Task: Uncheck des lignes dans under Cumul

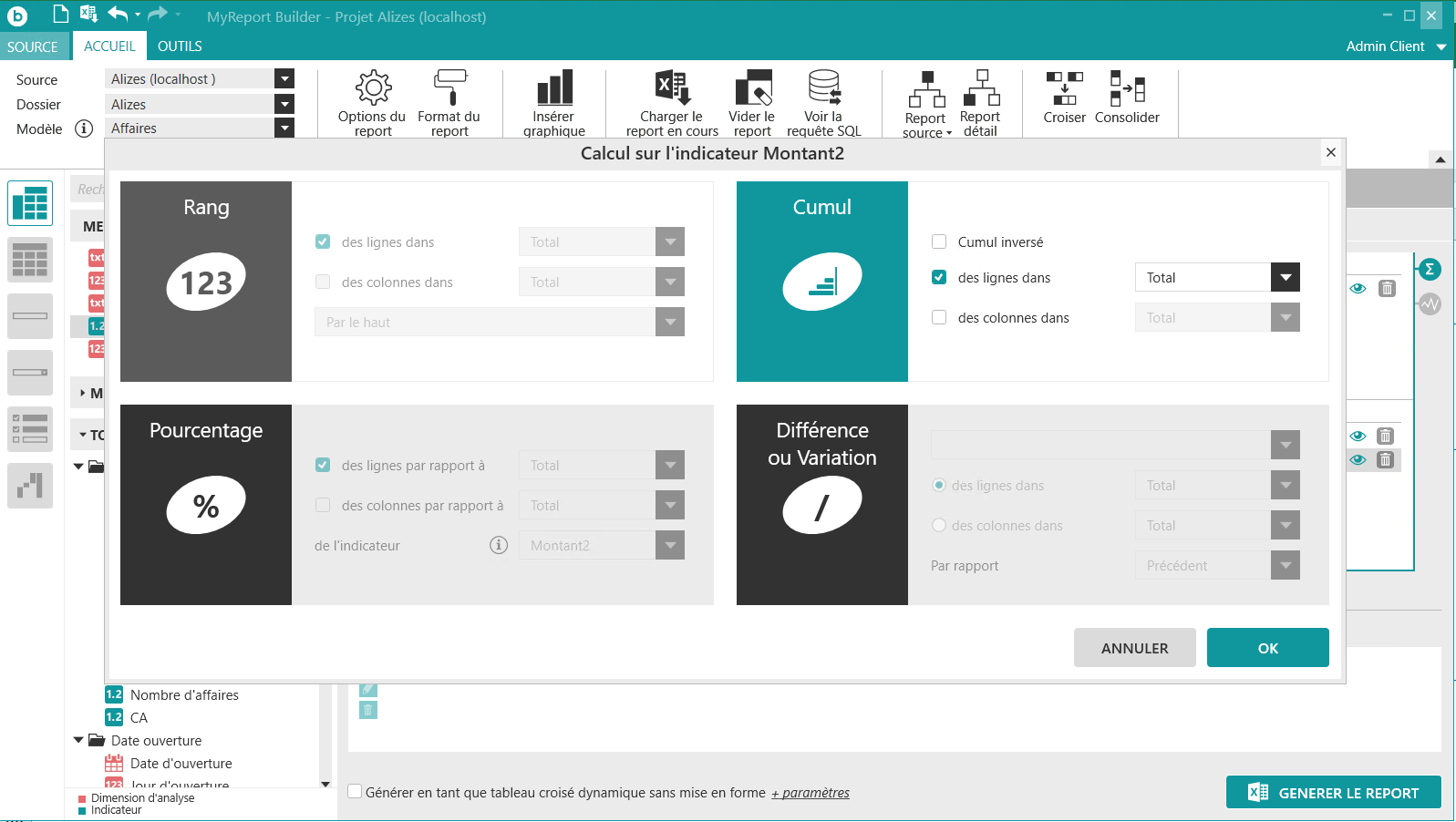Action: point(939,277)
